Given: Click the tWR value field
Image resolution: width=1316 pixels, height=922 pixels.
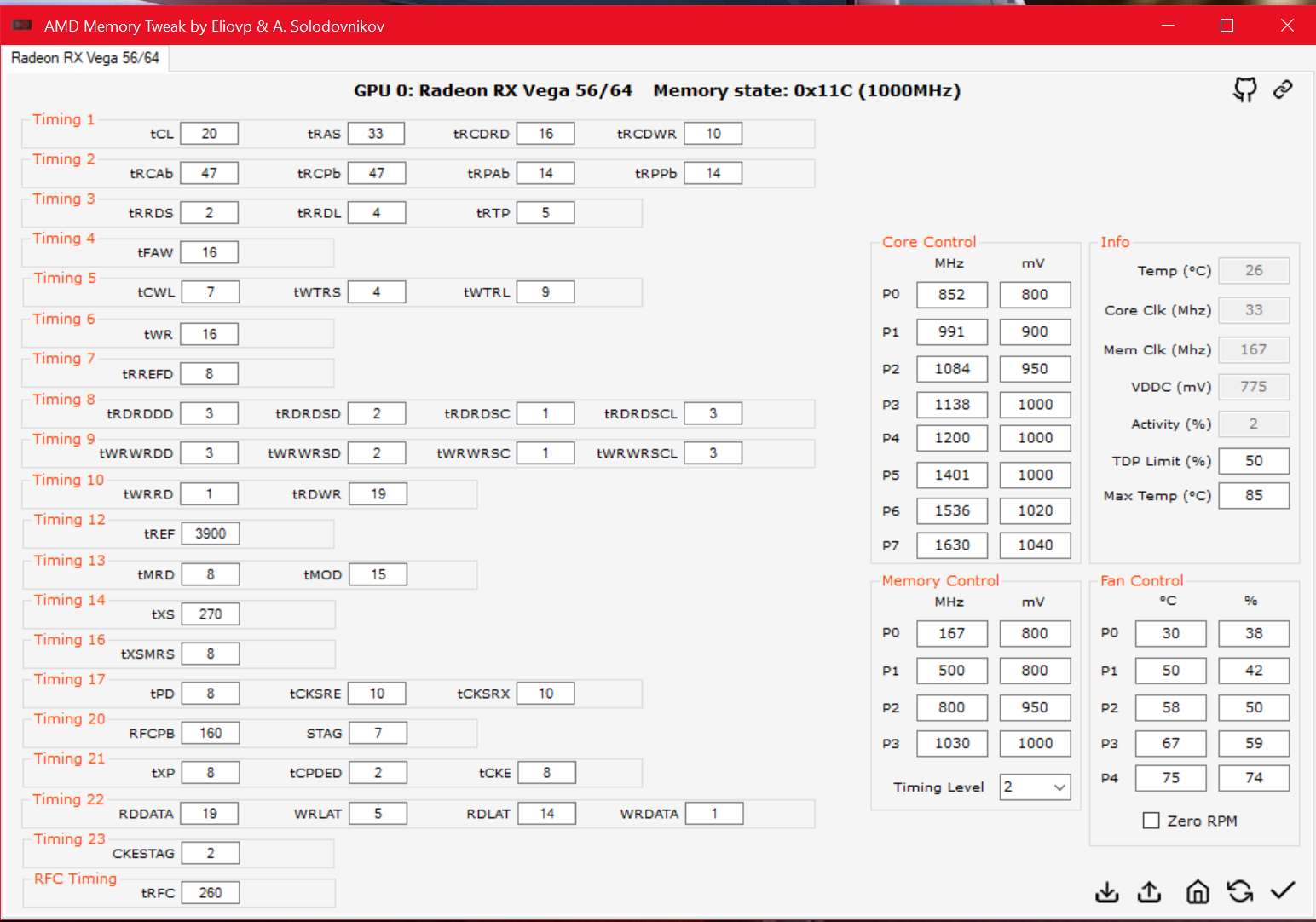Looking at the screenshot, I should coord(210,334).
